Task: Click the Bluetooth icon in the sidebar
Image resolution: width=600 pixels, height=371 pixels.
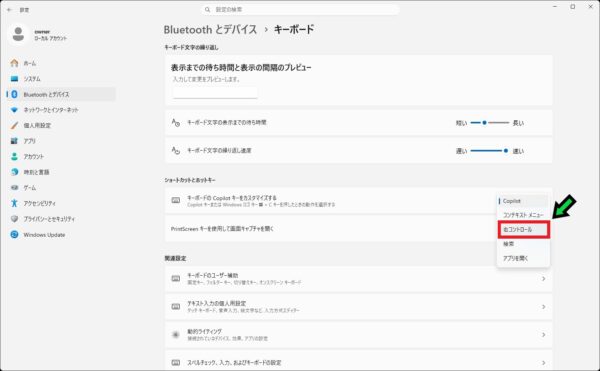Action: coord(14,94)
